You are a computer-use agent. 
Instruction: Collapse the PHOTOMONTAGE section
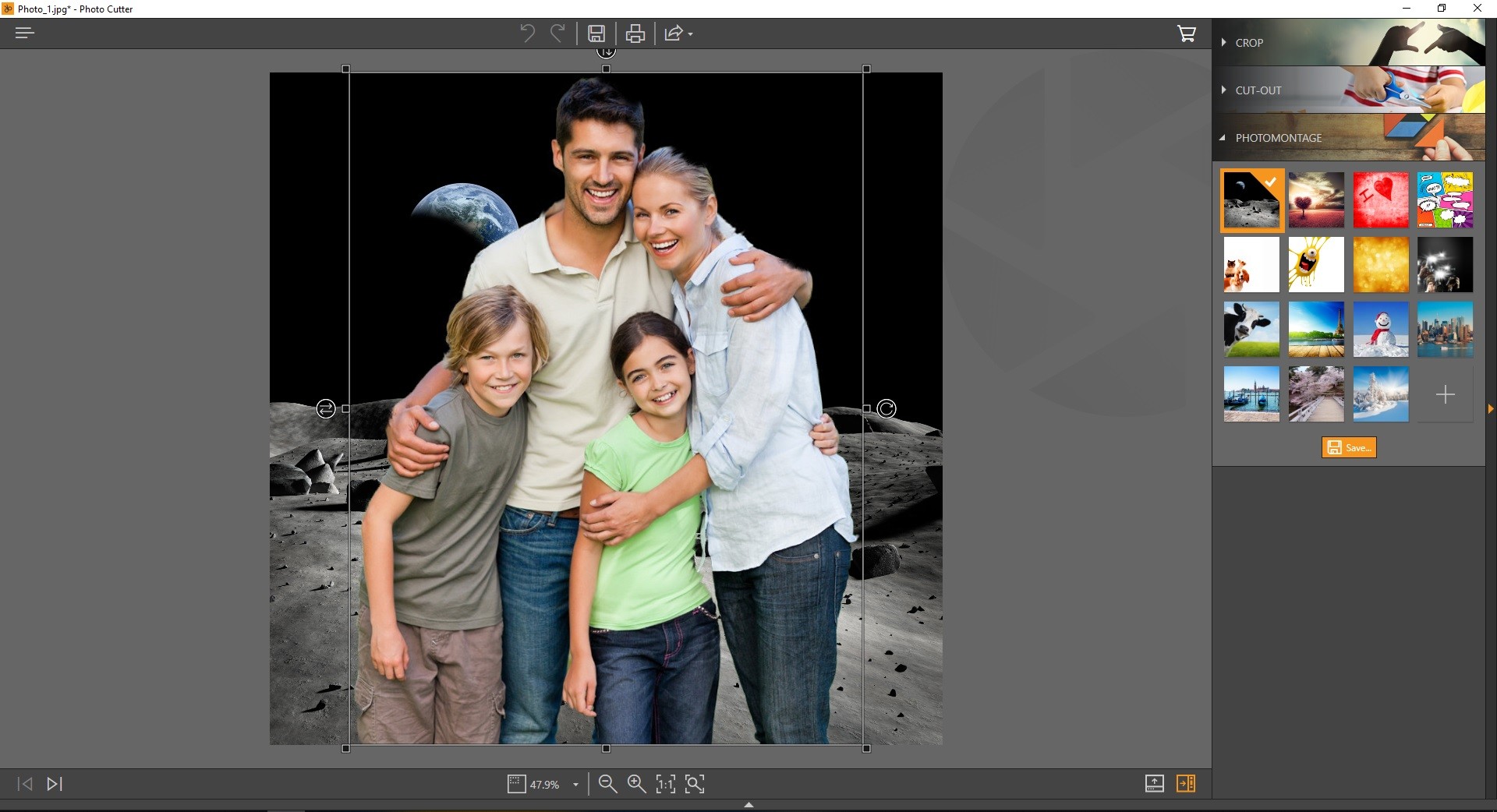(1348, 137)
